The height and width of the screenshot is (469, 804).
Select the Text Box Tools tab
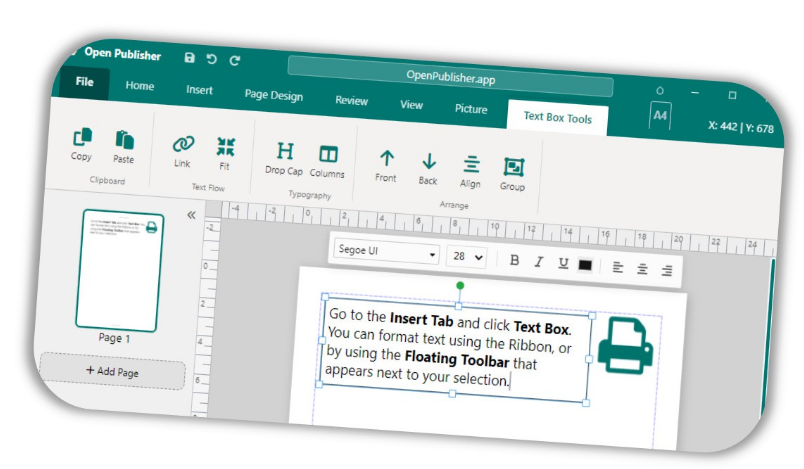tap(557, 118)
